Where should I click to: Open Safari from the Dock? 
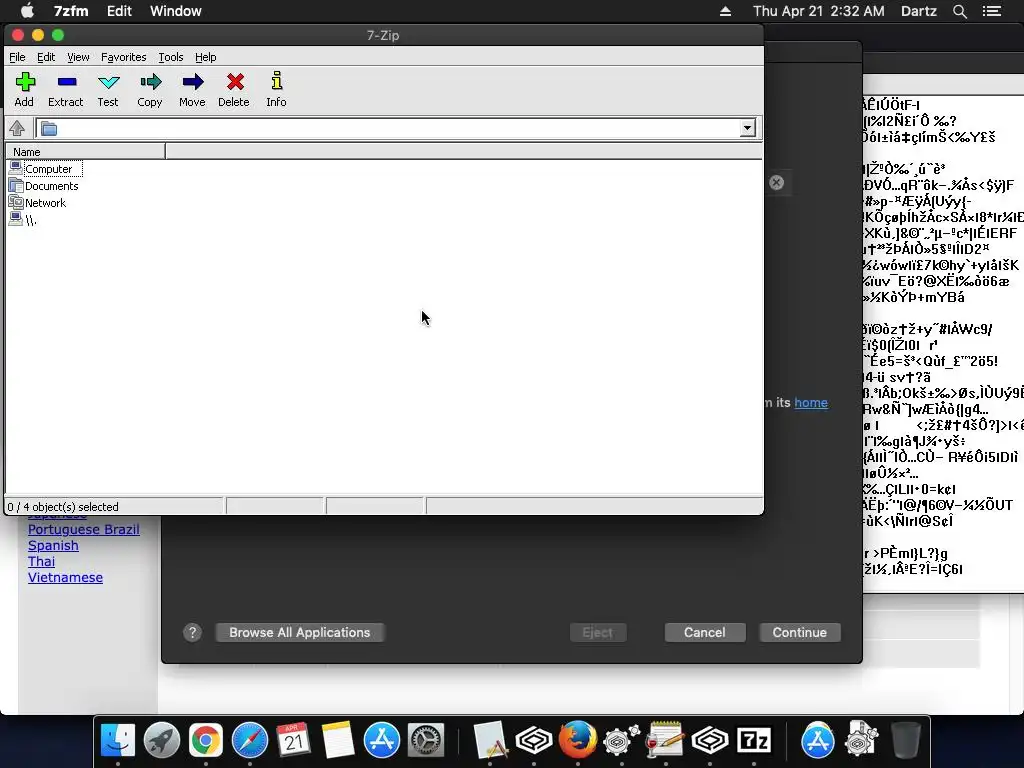click(x=249, y=741)
